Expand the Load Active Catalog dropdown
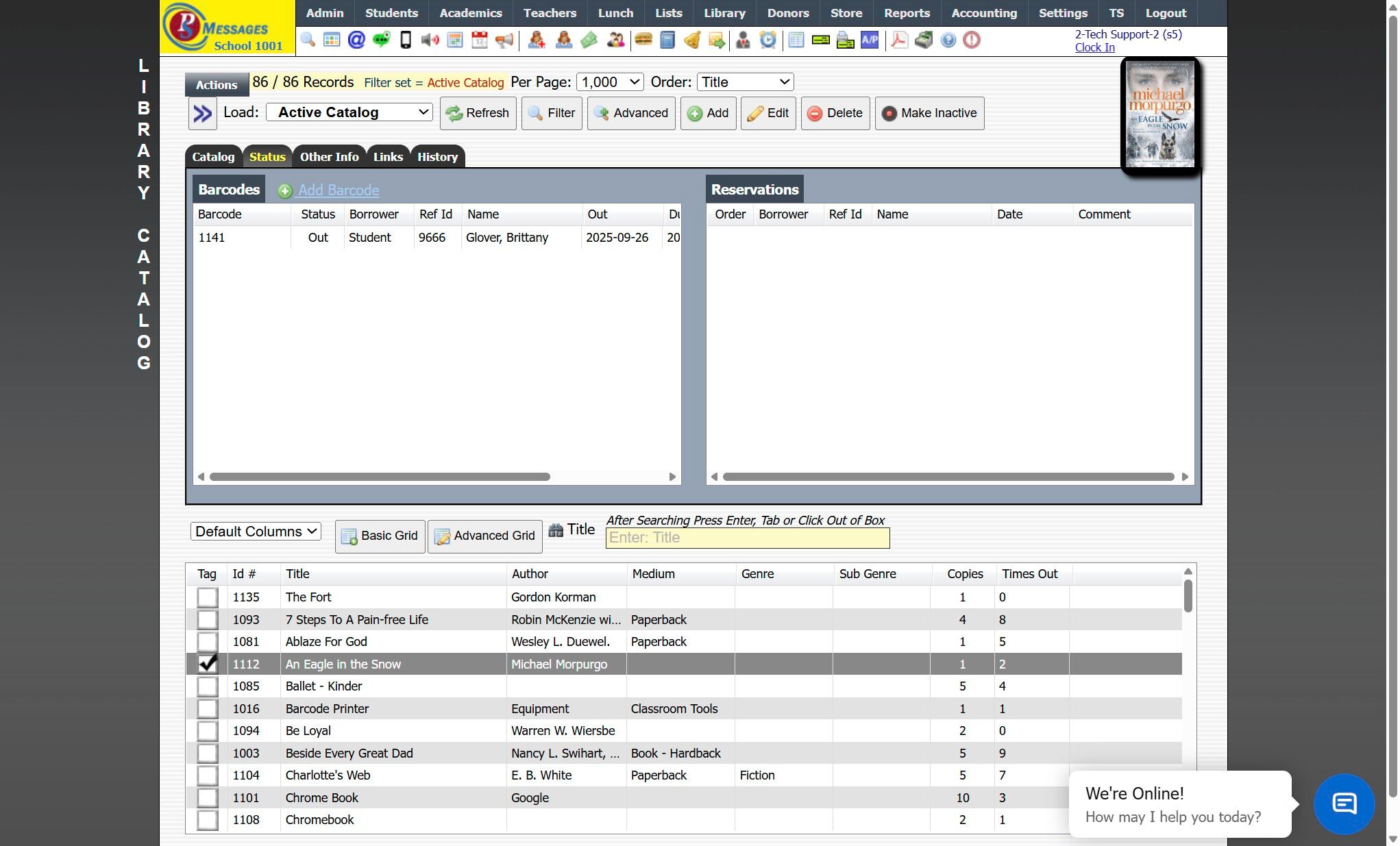The width and height of the screenshot is (1400, 846). point(349,112)
